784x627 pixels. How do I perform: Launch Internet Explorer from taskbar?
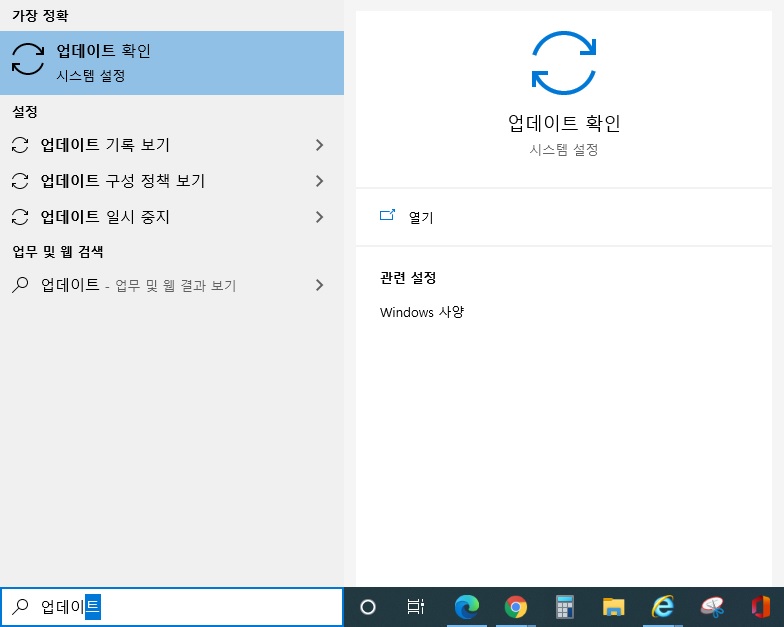point(662,606)
